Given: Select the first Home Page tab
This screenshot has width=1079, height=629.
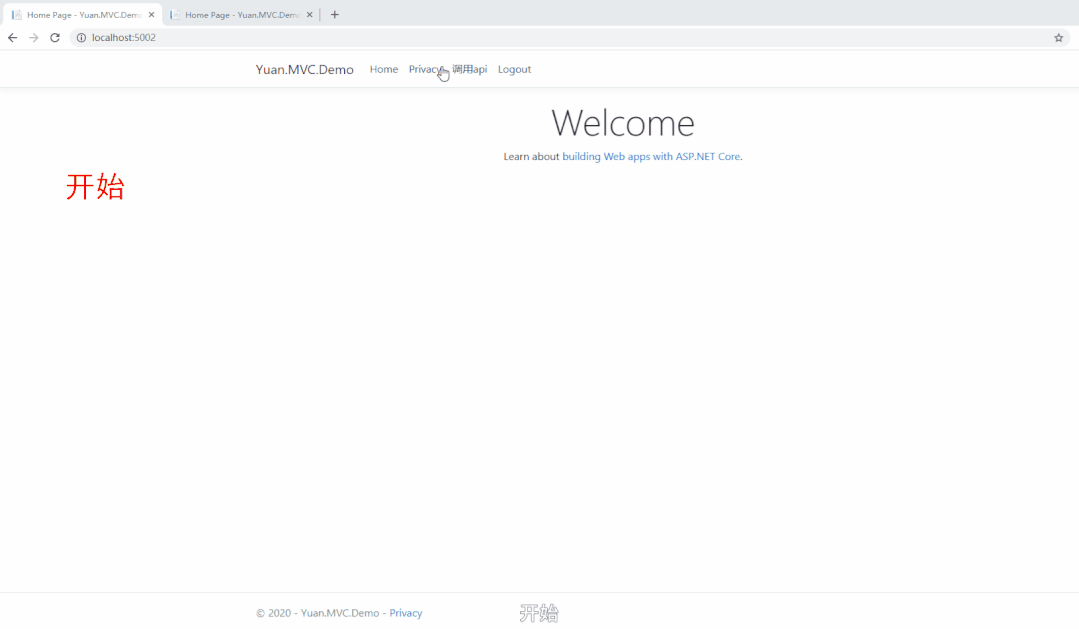Looking at the screenshot, I should 82,15.
